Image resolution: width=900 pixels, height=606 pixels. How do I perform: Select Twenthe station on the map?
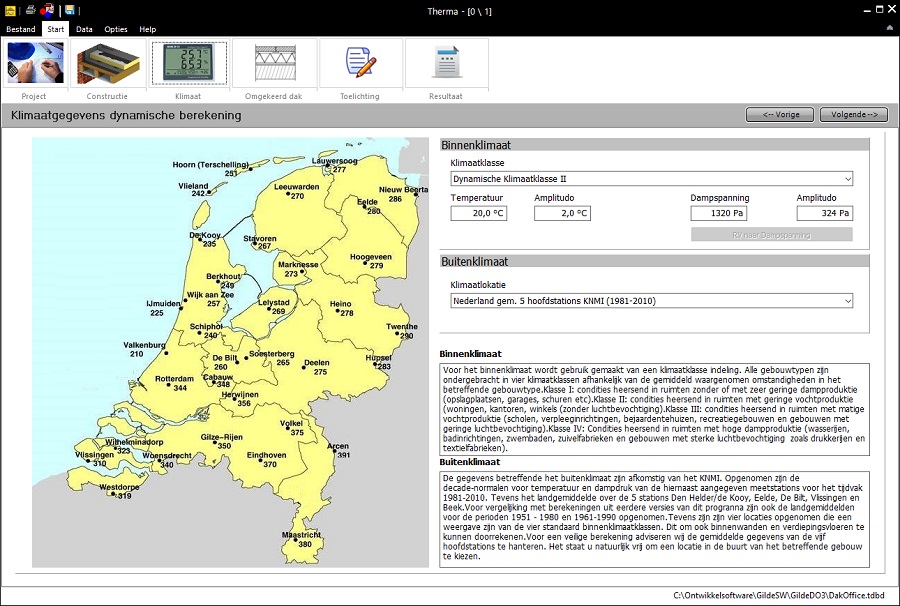402,331
